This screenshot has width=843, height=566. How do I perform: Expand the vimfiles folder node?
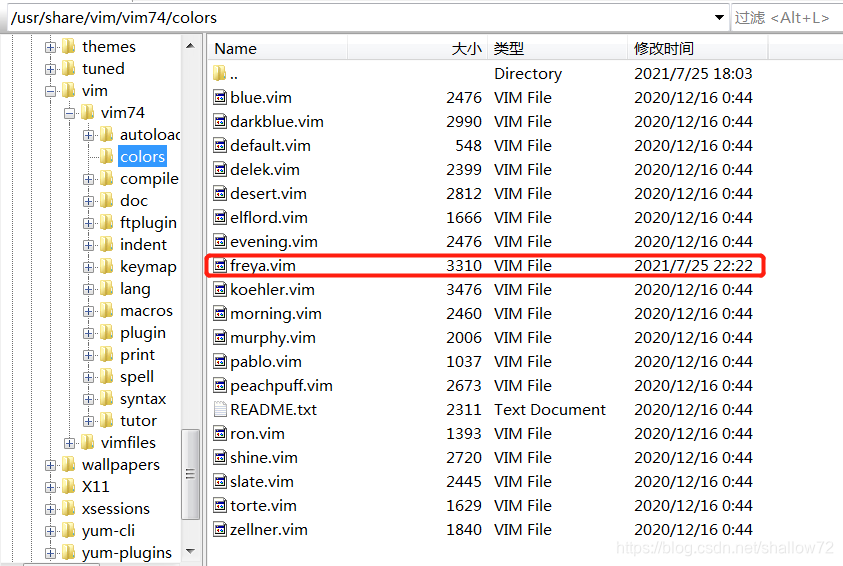(x=69, y=443)
